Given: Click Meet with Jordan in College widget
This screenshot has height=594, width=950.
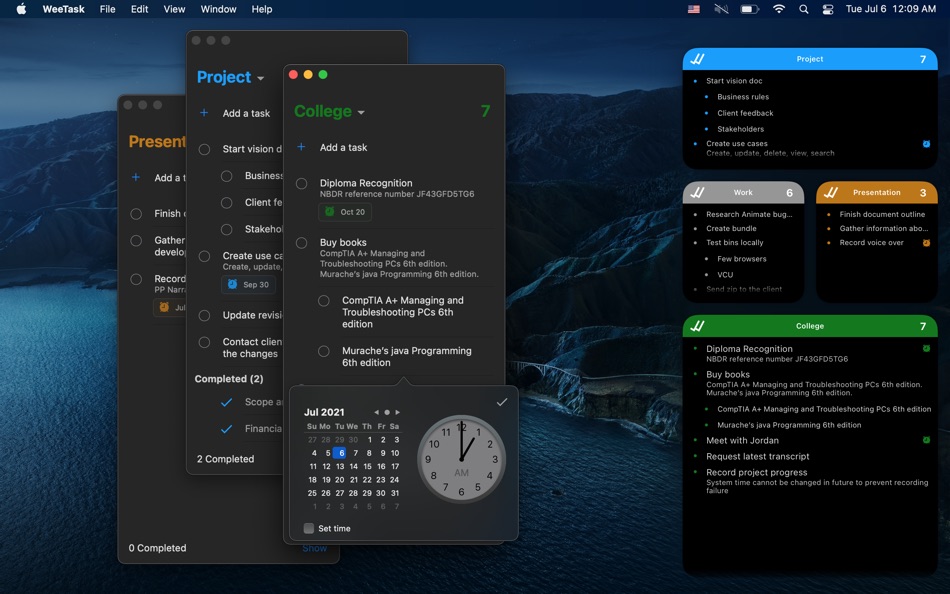Looking at the screenshot, I should (x=742, y=440).
